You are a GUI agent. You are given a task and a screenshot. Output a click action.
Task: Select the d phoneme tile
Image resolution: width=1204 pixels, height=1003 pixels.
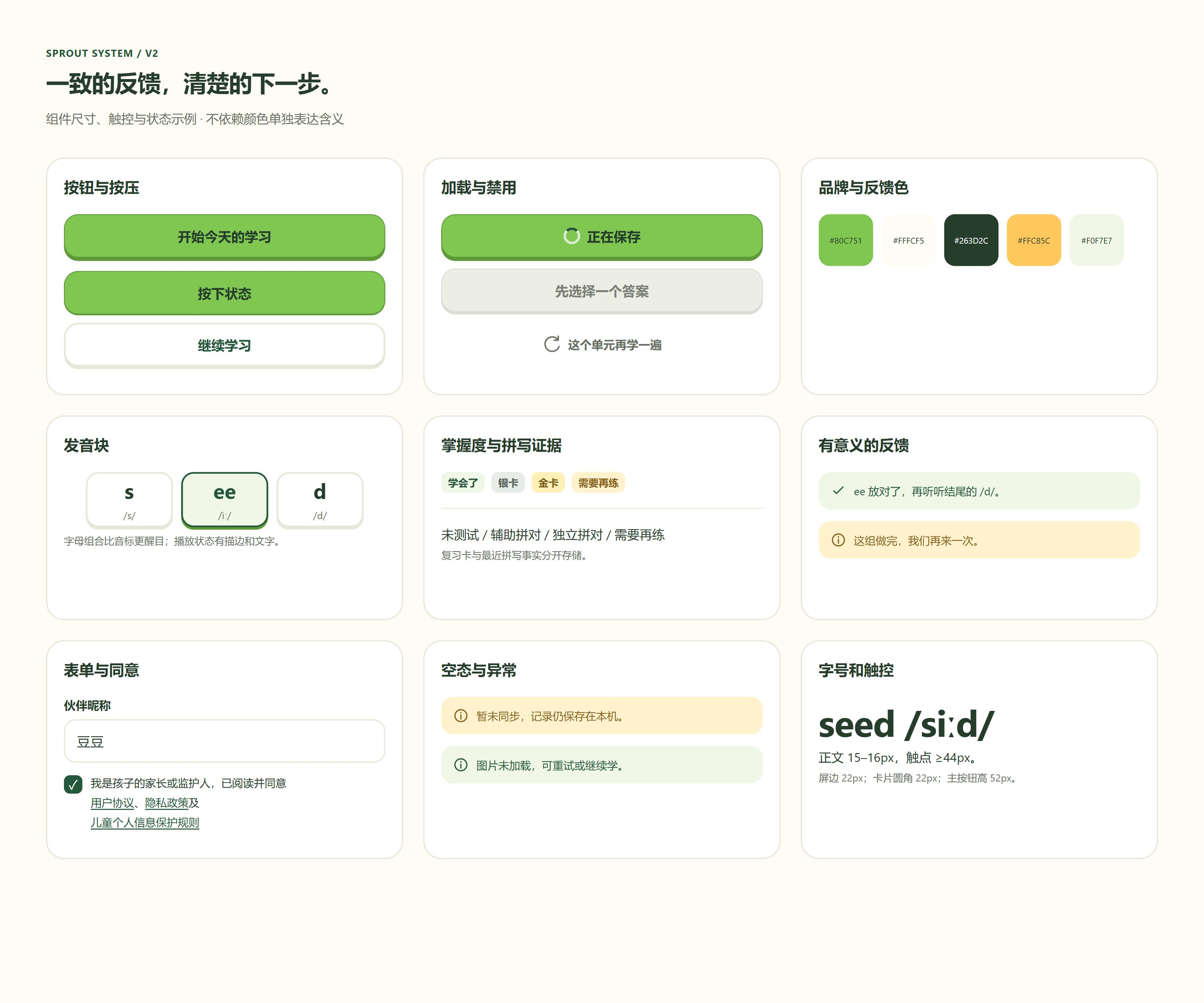pyautogui.click(x=320, y=500)
